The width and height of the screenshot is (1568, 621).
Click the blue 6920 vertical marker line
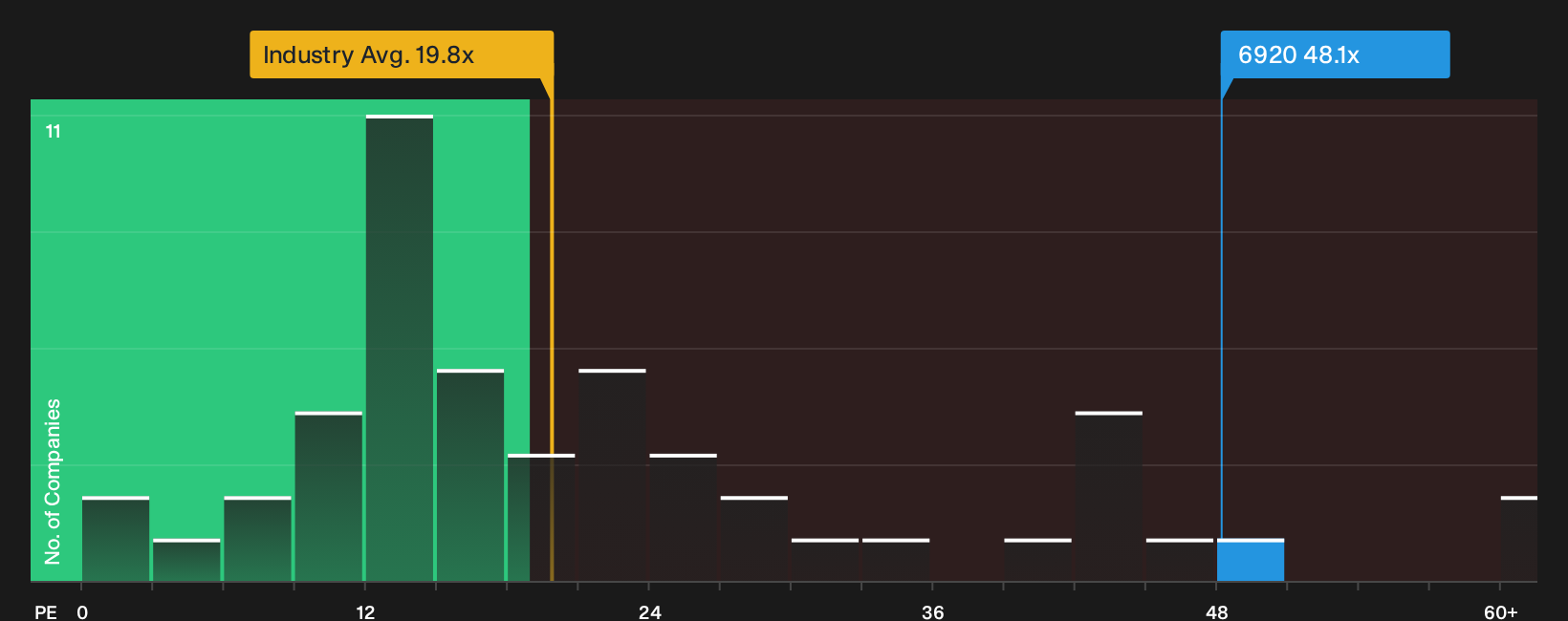pos(1221,319)
